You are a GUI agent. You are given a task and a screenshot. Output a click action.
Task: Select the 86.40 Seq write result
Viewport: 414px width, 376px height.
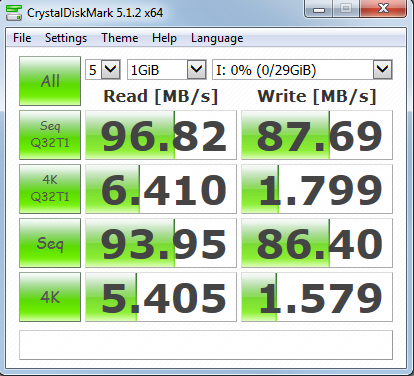tap(317, 243)
